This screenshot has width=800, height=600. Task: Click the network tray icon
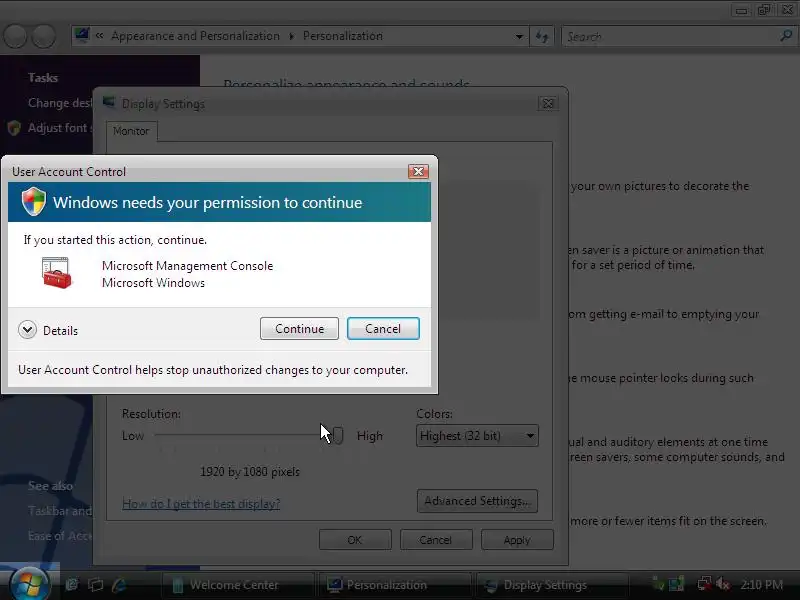(x=705, y=583)
